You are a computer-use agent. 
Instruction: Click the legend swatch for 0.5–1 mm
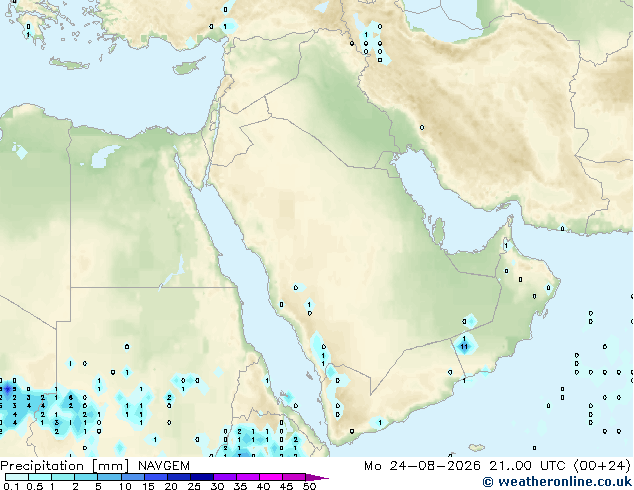pyautogui.click(x=40, y=477)
